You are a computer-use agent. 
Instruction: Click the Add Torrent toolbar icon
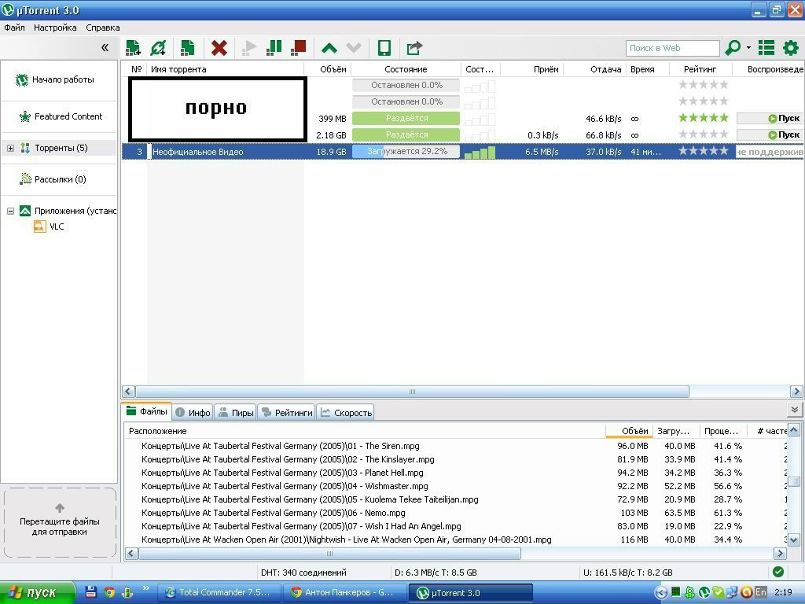(x=133, y=47)
